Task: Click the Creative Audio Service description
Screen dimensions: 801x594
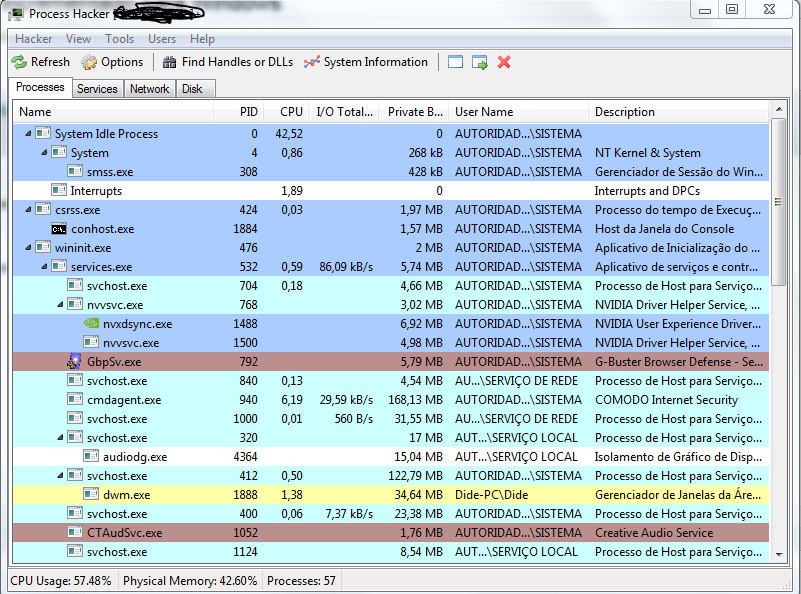Action: click(654, 533)
